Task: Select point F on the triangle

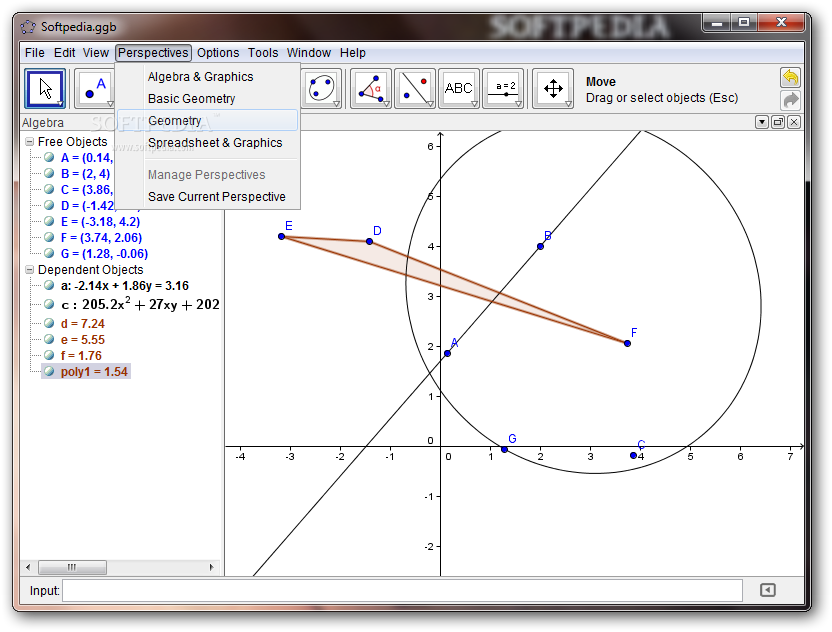Action: 627,343
